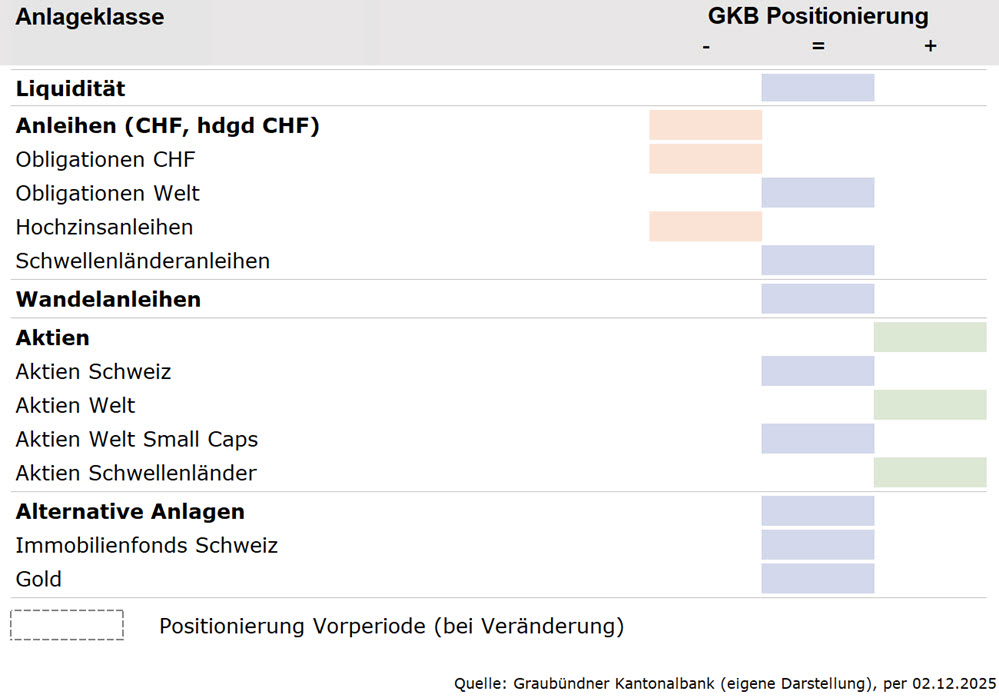The image size is (999, 698).
Task: Click the green Aktien Schwellenländer overweight box
Action: click(930, 472)
